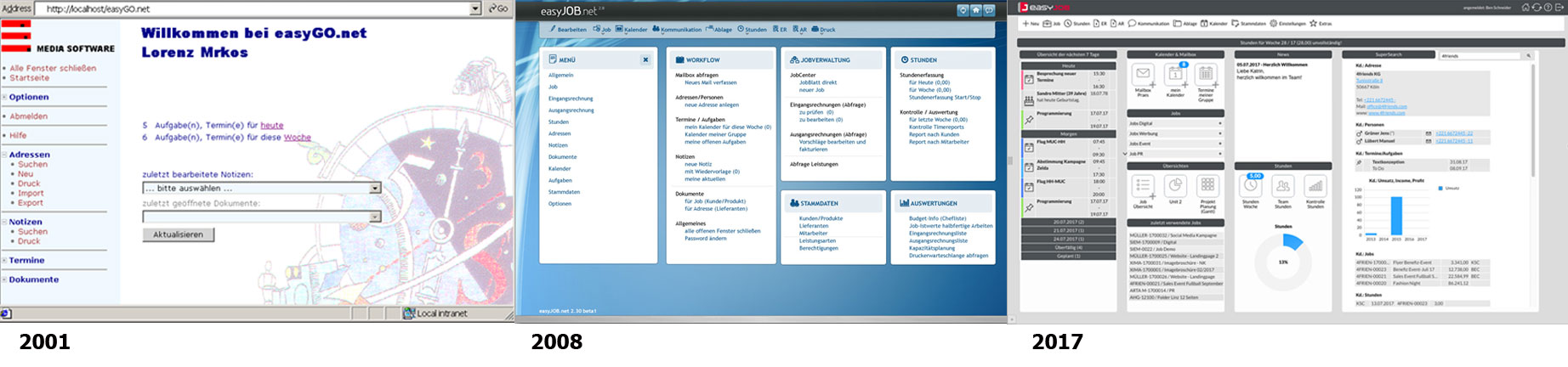Open Ablage in easyJOB 2008 toolbar
This screenshot has width=1568, height=367.
[x=719, y=30]
